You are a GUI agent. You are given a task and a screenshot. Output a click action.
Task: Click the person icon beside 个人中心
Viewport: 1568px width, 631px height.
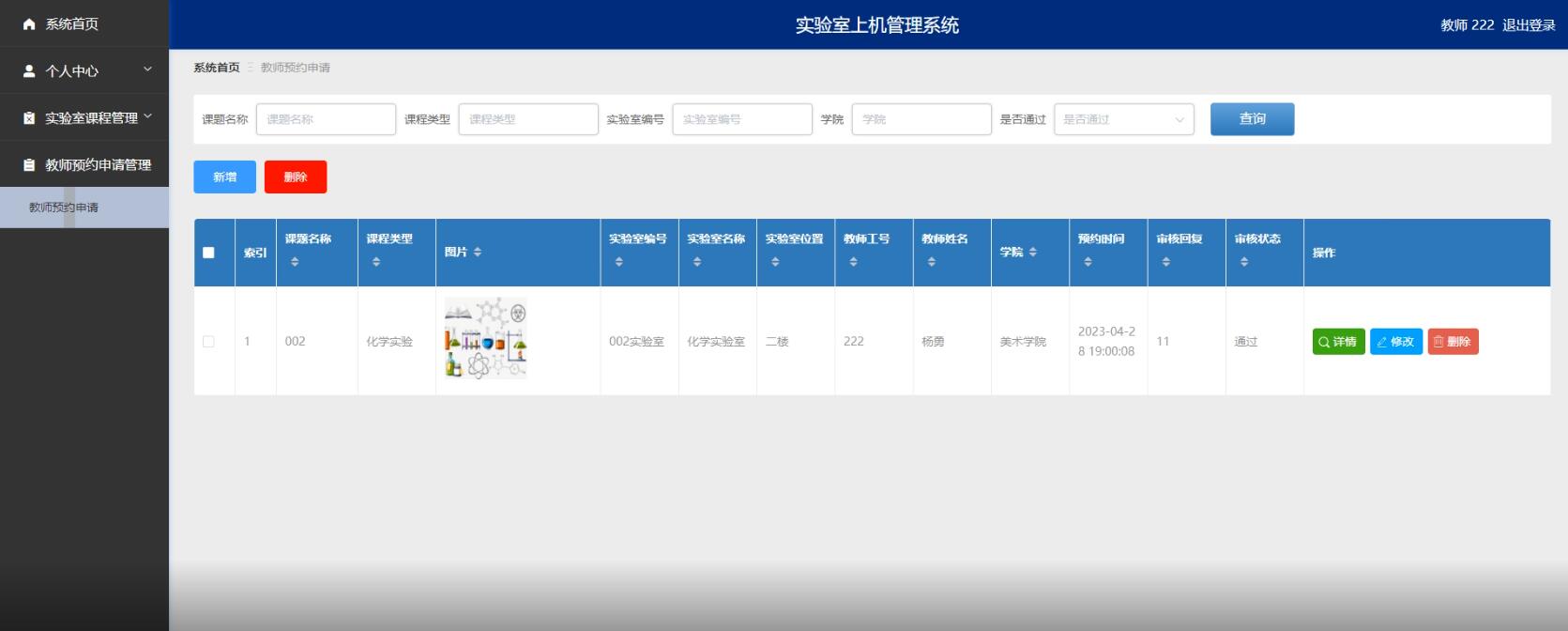coord(29,71)
